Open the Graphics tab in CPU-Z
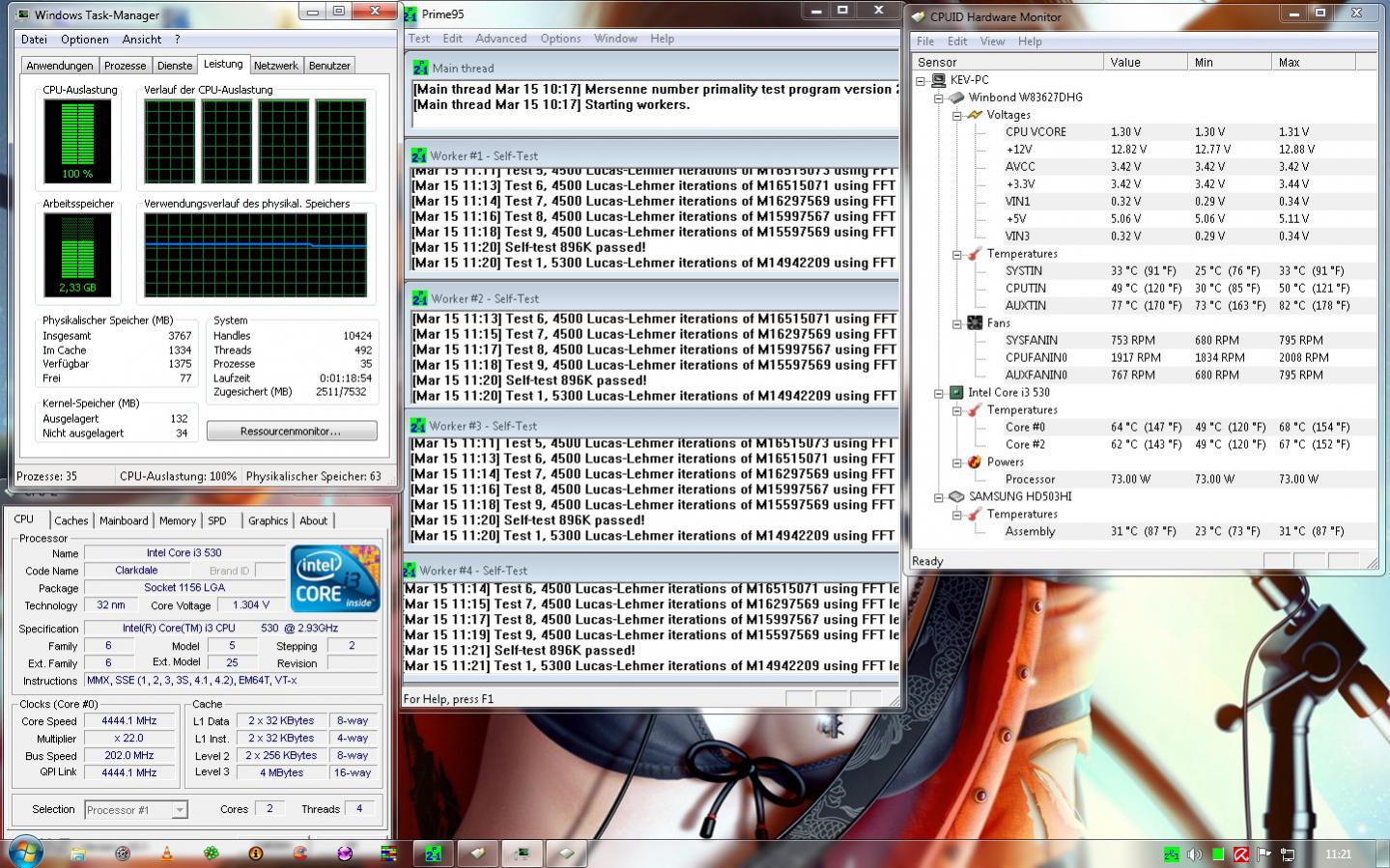 268,520
